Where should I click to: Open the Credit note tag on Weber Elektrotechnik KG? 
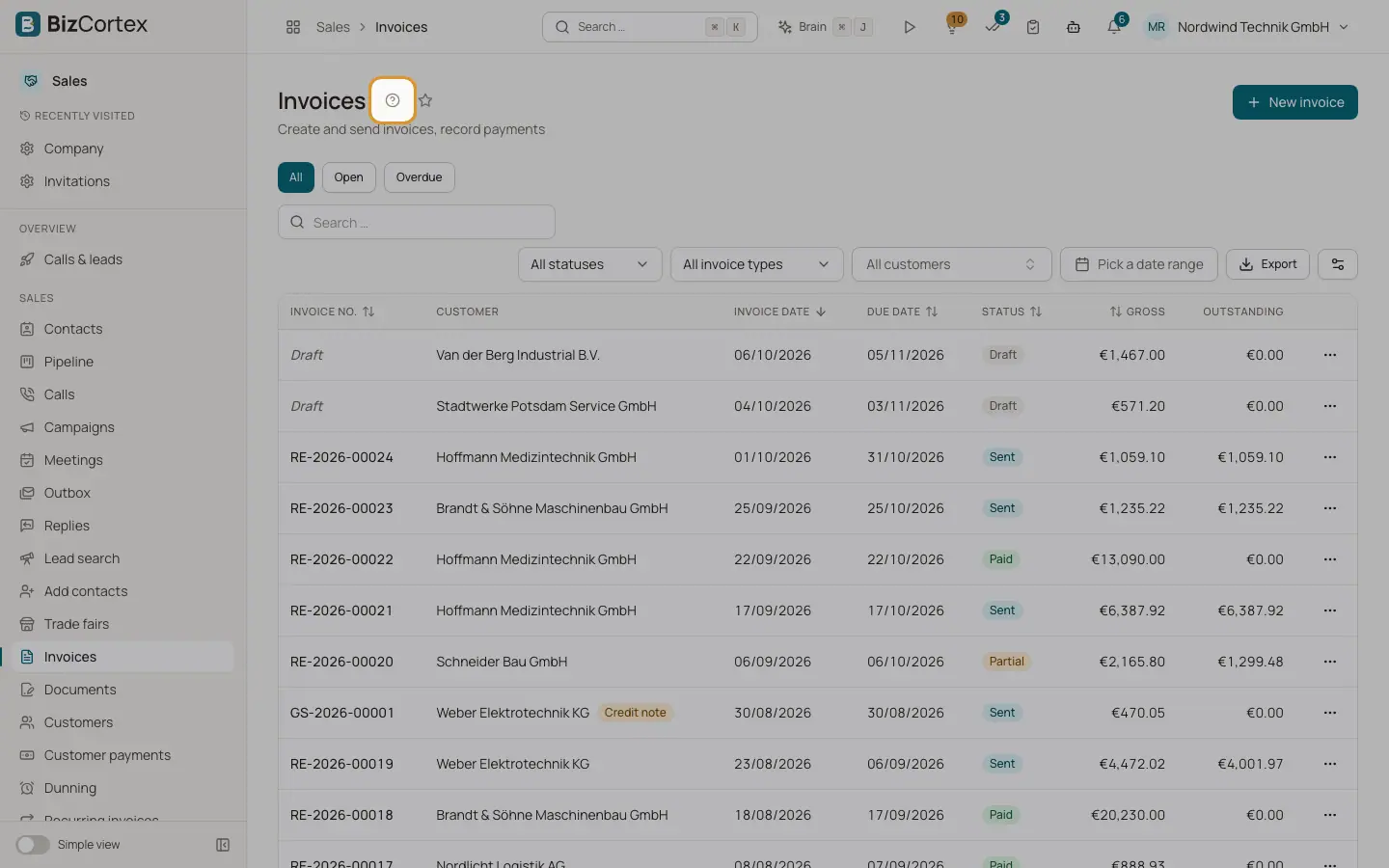click(635, 713)
